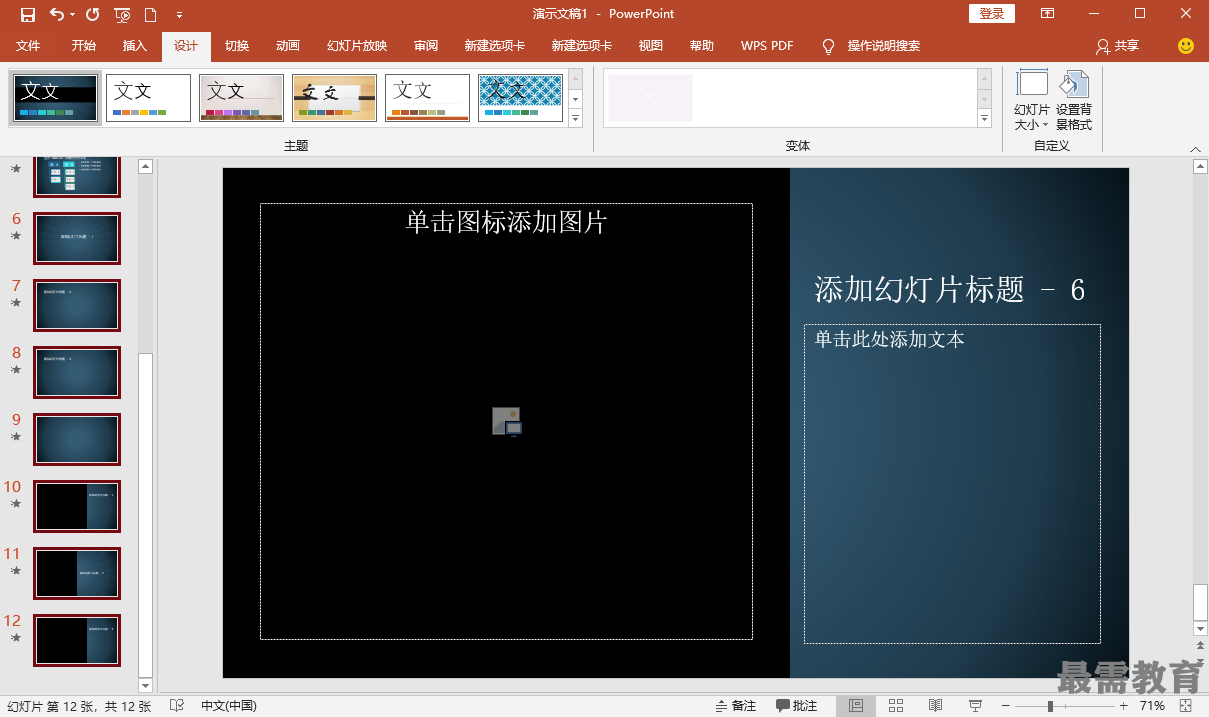The height and width of the screenshot is (717, 1209).
Task: Select slide 9 thumbnail
Action: [77, 439]
